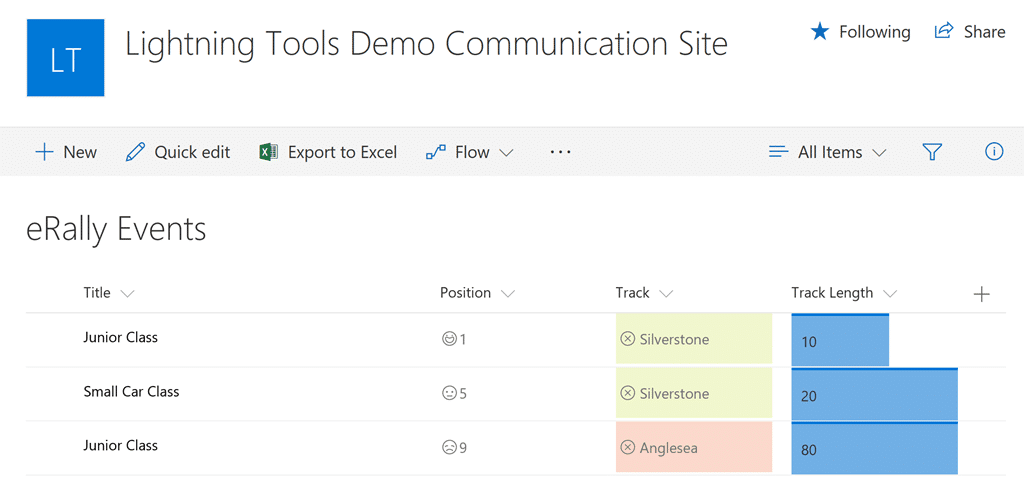Open the Title column header menu chevron
Screen dimensions: 1024x502
click(x=127, y=294)
